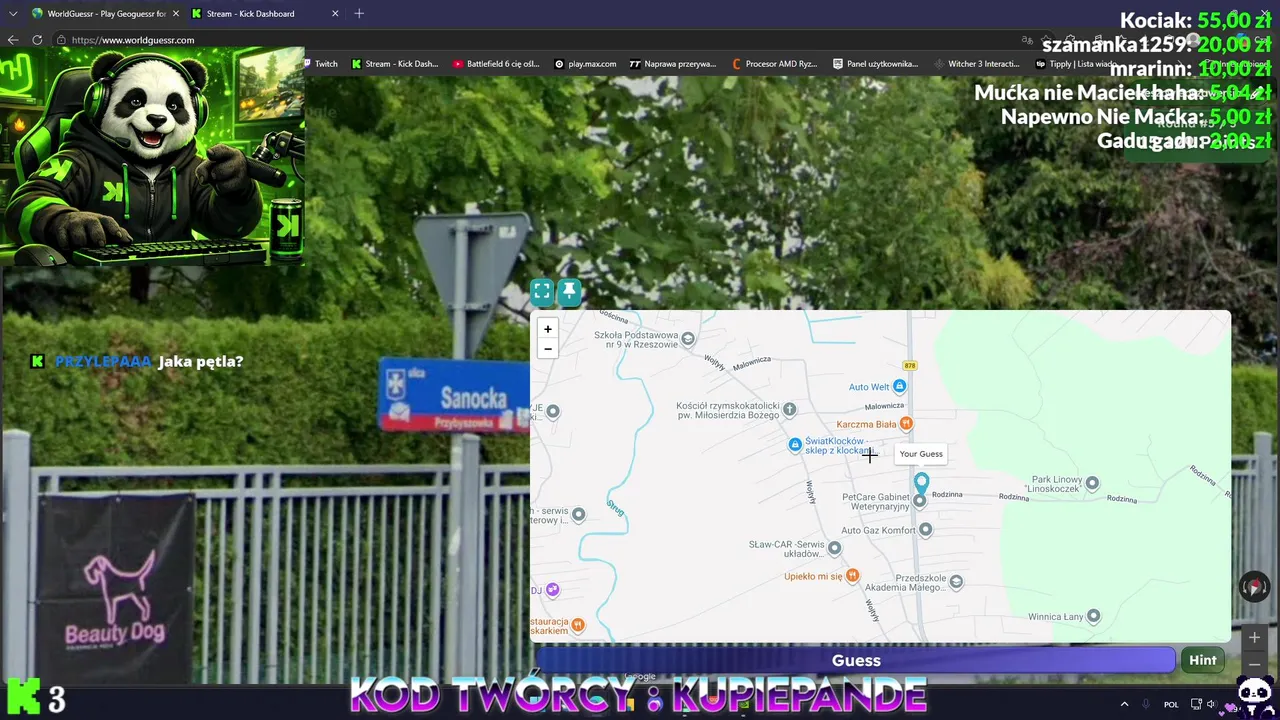Click the Karczma Biała restaurant marker

(x=906, y=424)
